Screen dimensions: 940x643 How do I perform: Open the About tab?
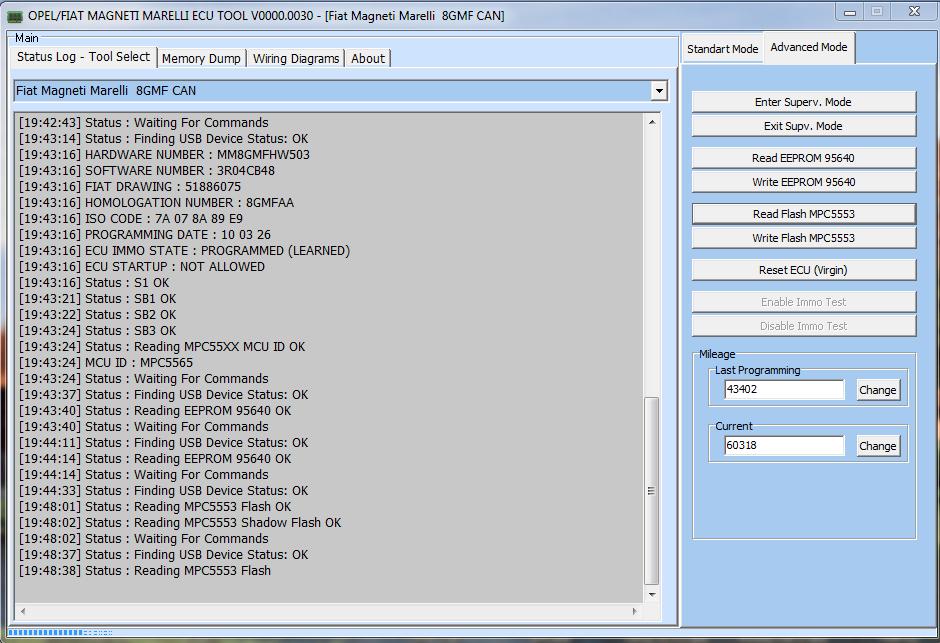pyautogui.click(x=368, y=58)
